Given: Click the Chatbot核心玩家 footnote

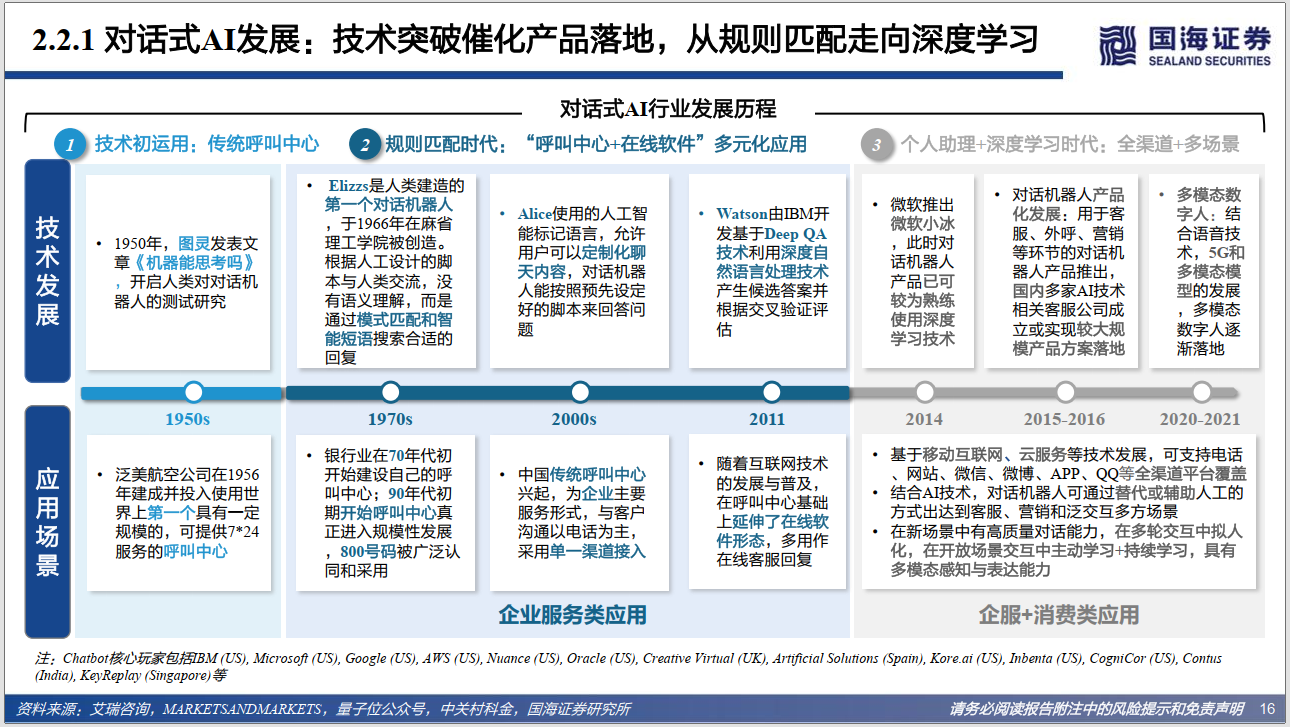Looking at the screenshot, I should click(628, 667).
